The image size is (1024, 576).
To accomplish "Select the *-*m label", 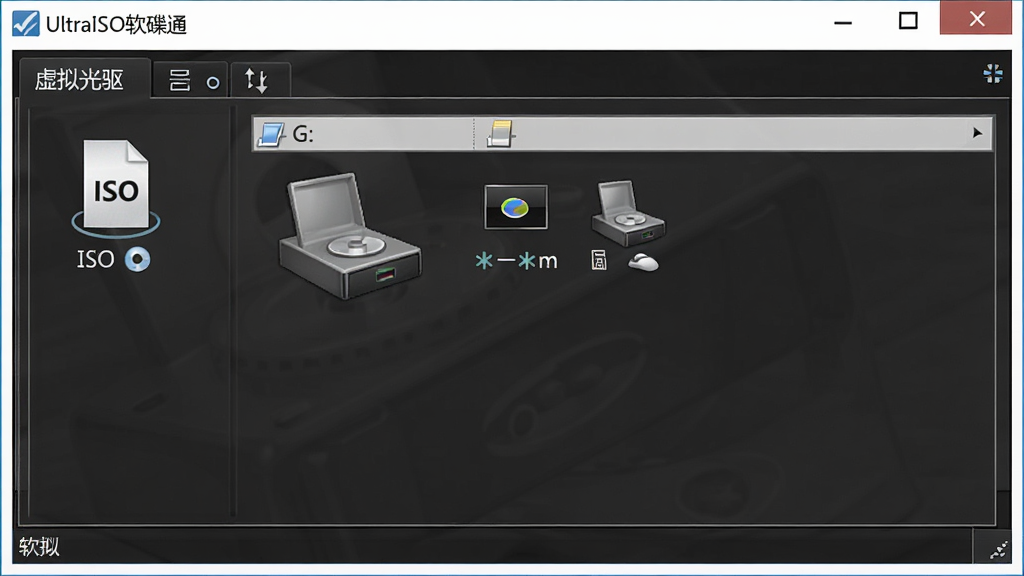I will (x=516, y=261).
